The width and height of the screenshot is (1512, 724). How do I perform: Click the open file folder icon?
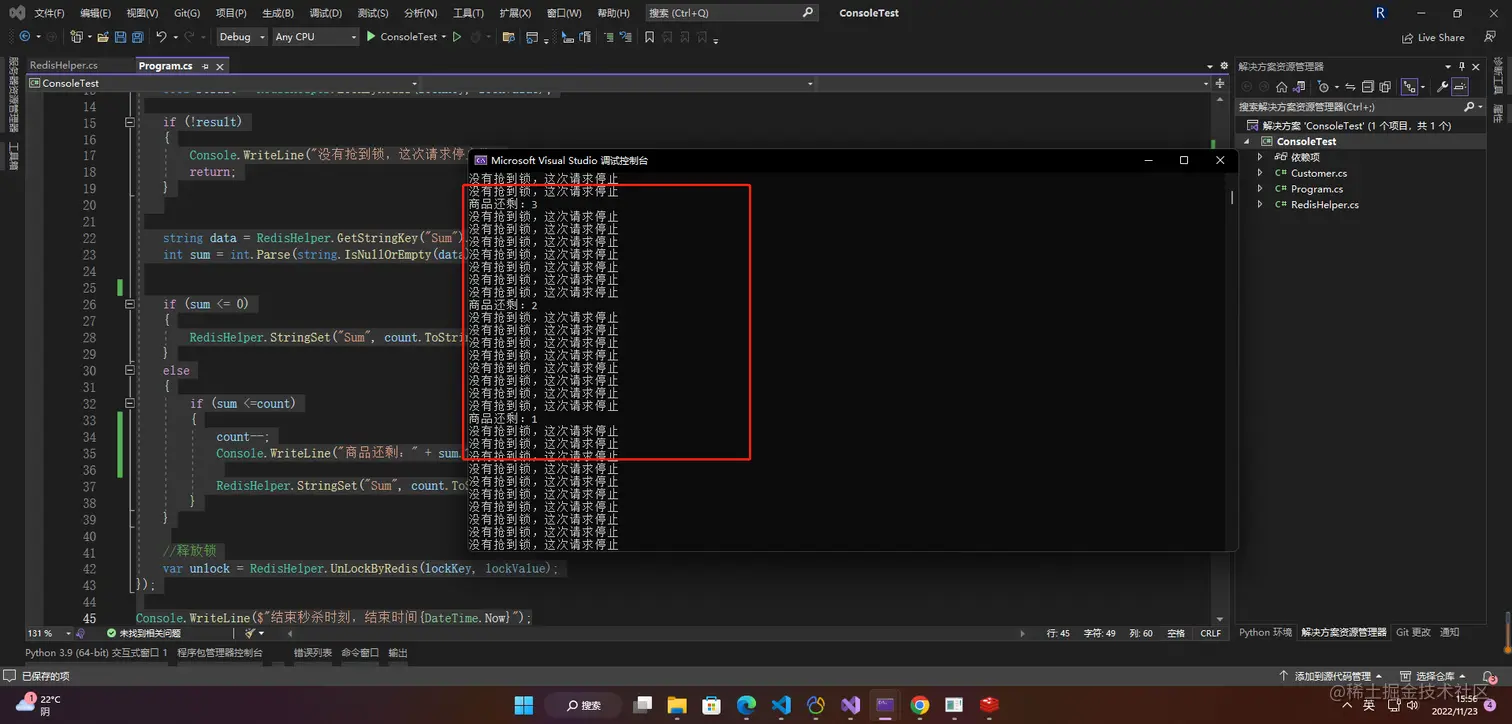point(103,37)
